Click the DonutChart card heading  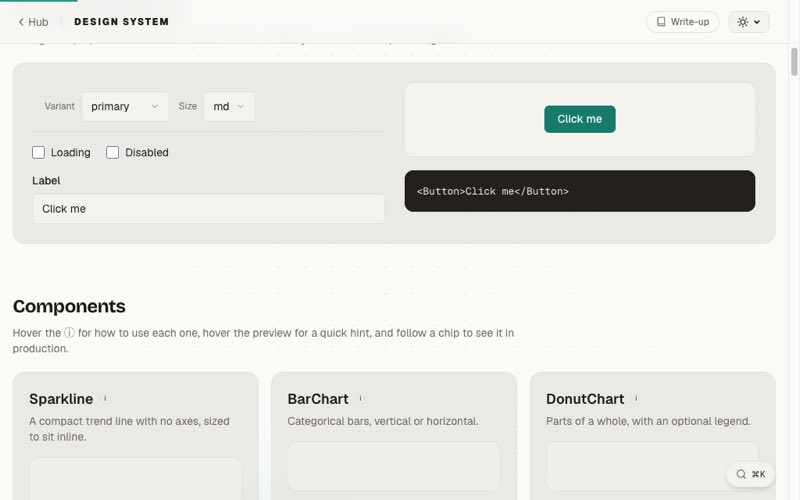click(x=585, y=399)
